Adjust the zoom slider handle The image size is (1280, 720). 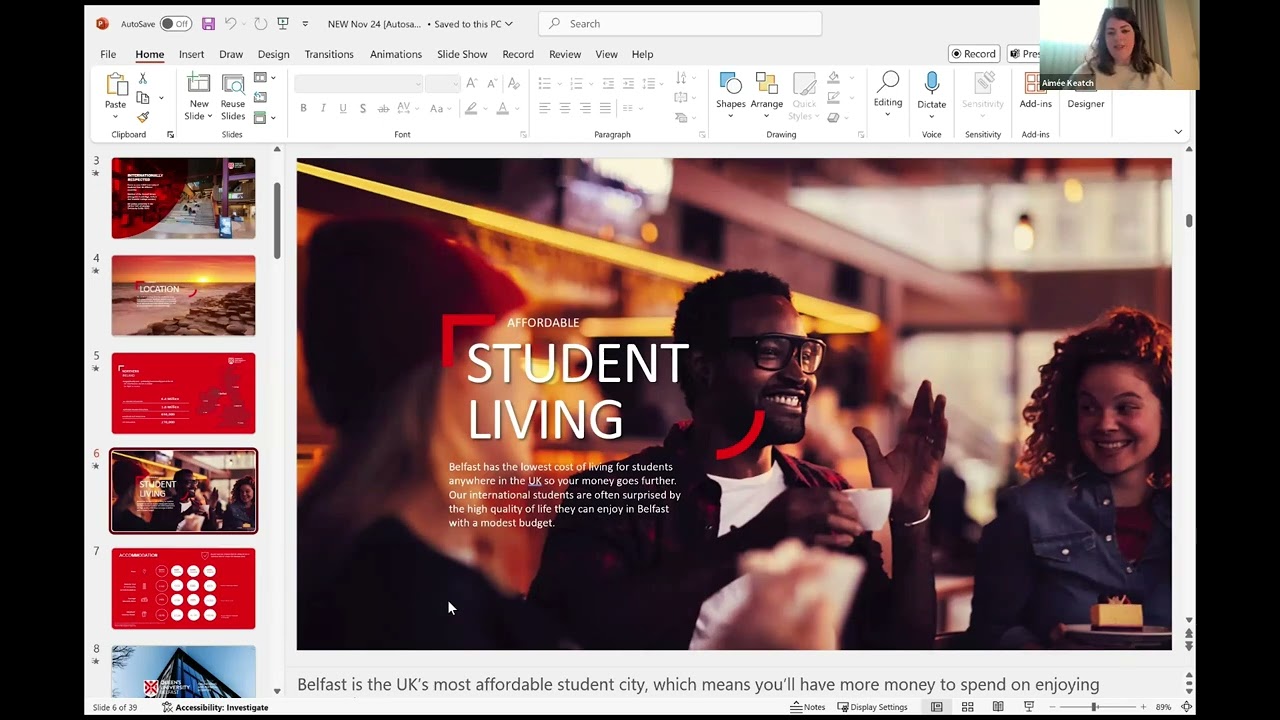1093,707
